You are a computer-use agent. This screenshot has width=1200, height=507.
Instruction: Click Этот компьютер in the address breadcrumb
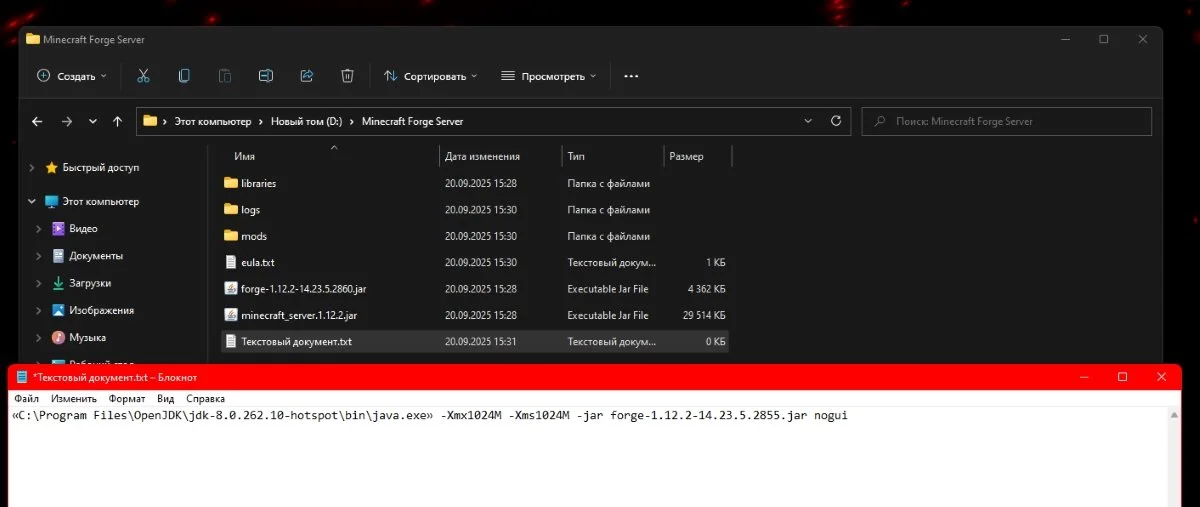213,121
